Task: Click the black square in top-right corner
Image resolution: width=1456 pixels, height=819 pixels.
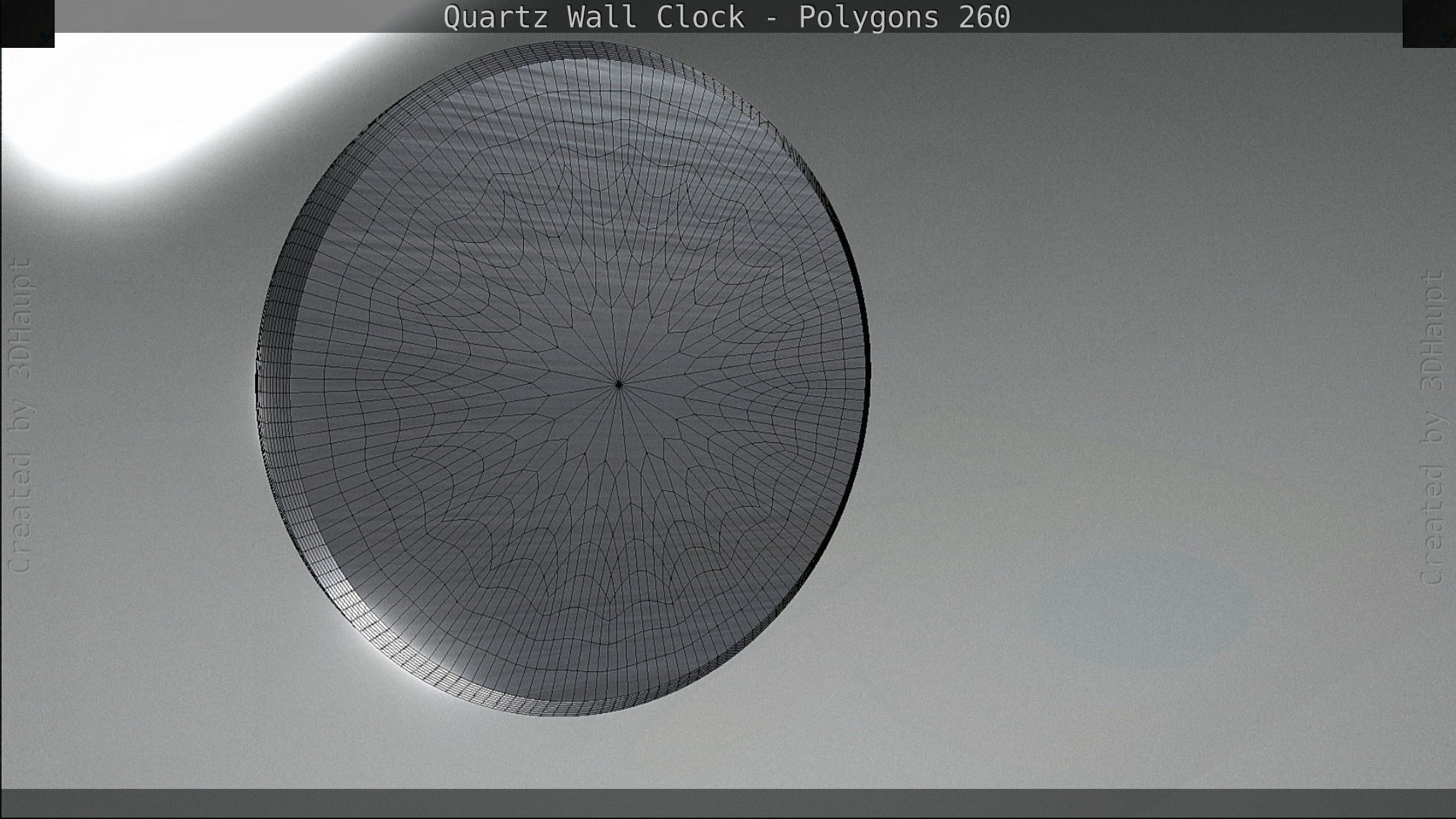Action: tap(1429, 23)
